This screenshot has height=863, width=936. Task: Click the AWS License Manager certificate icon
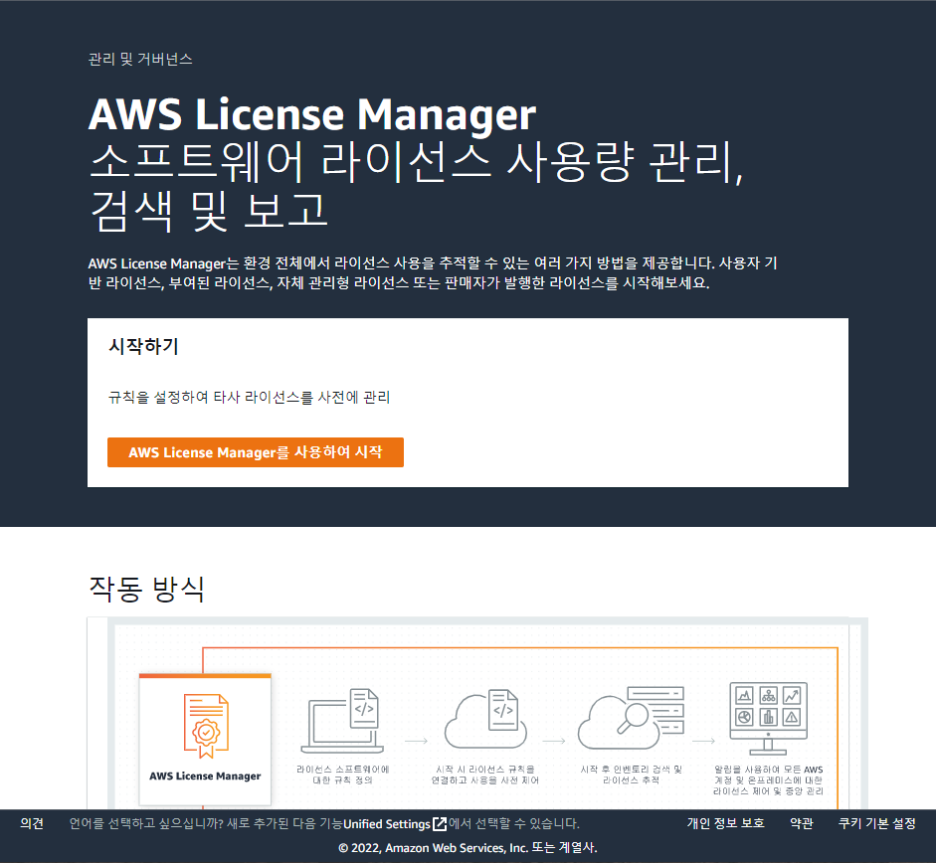(x=206, y=726)
